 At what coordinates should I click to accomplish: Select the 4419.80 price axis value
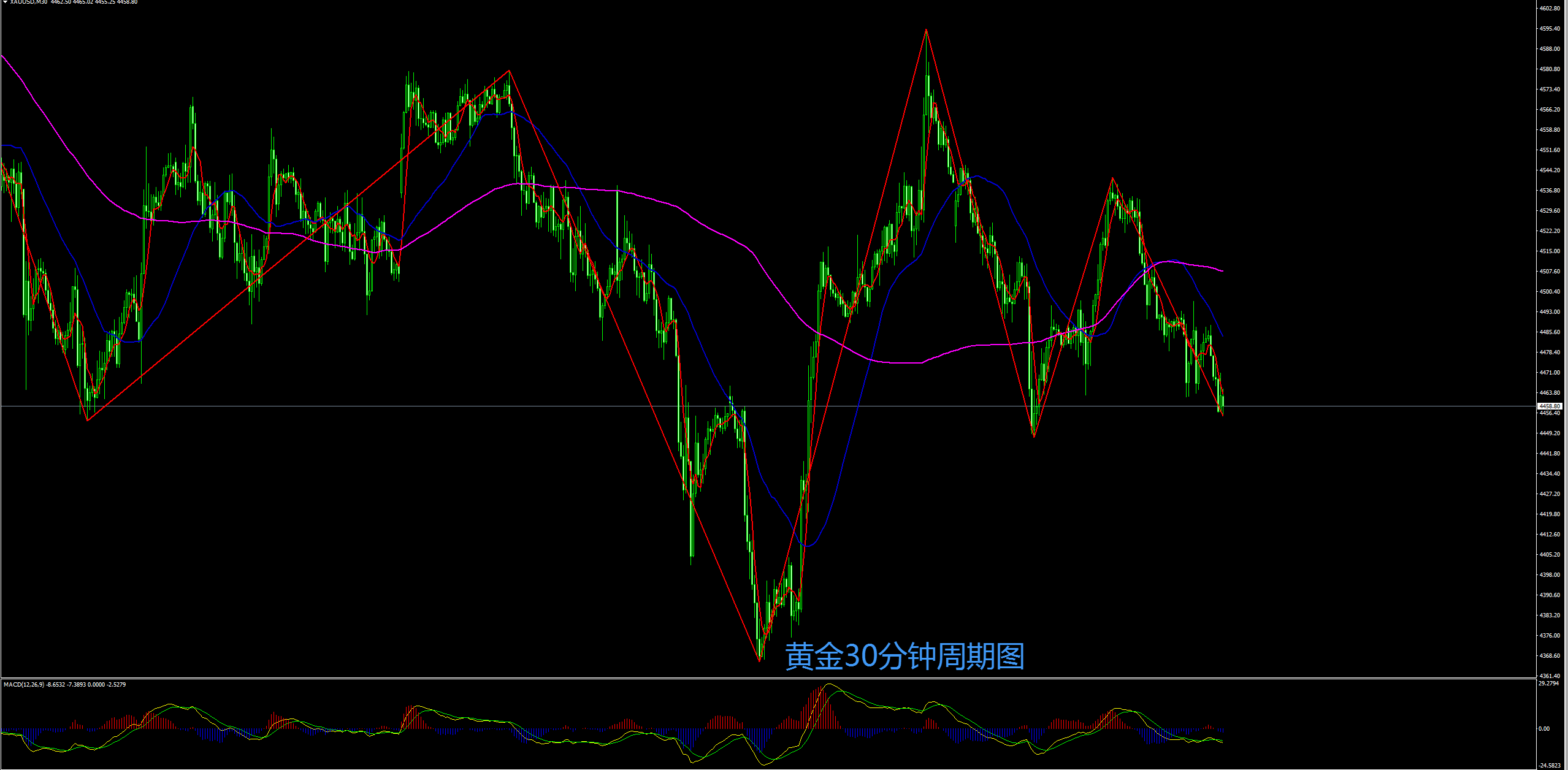coord(1550,514)
